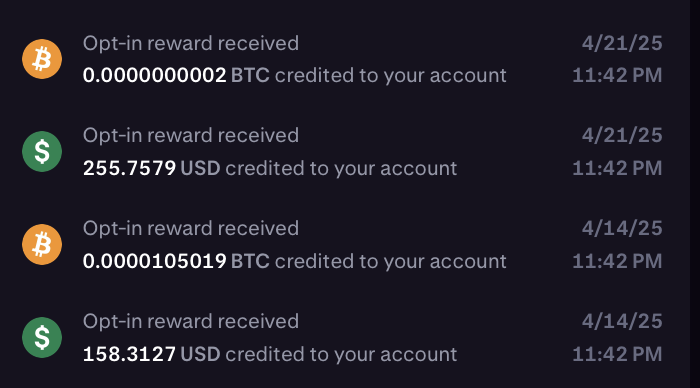700x388 pixels.
Task: Click the 11:42 PM time beside 255.7579 USD
Action: [617, 168]
